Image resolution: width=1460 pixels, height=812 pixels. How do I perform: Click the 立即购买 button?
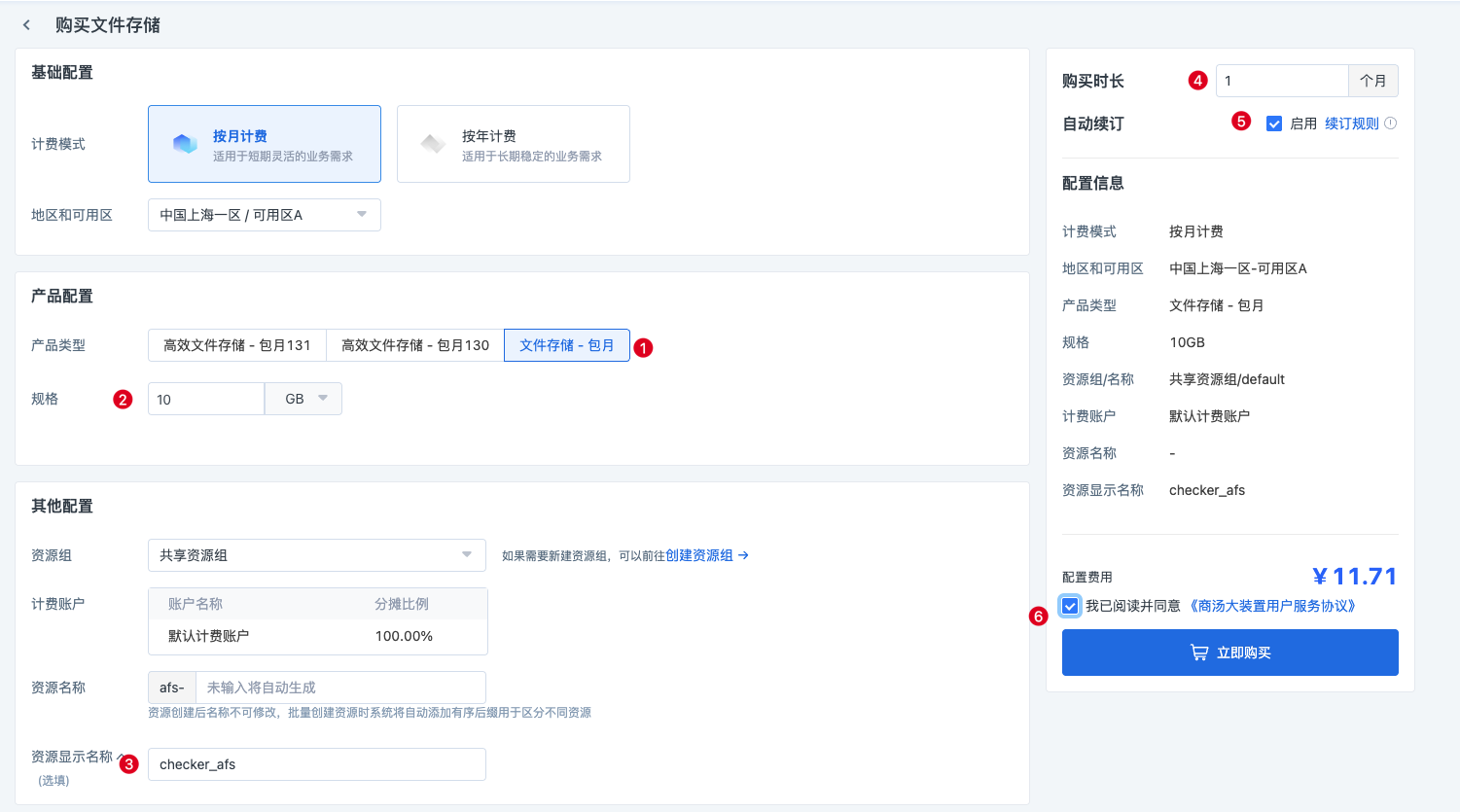pos(1230,653)
